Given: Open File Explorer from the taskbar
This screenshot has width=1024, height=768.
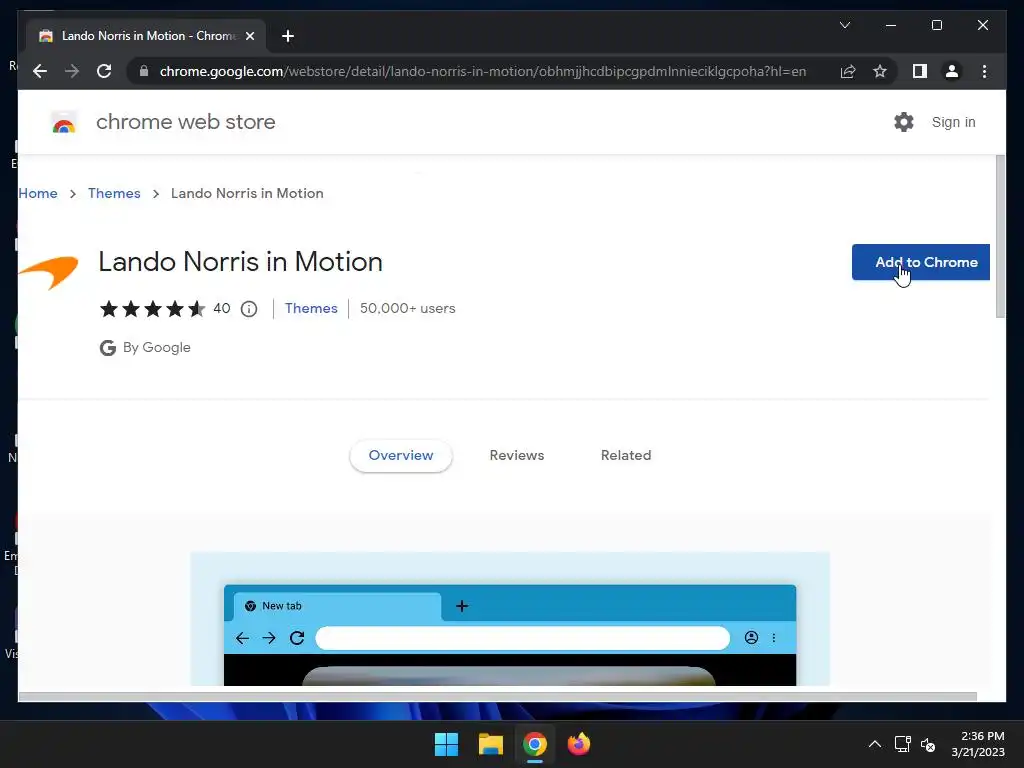Looking at the screenshot, I should coord(490,744).
